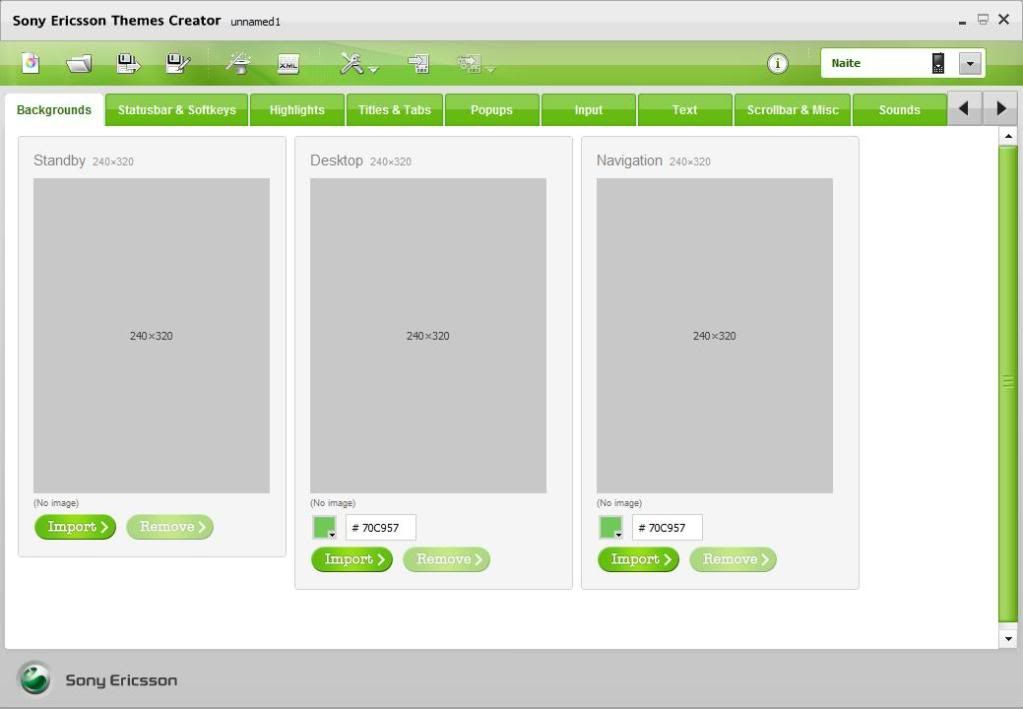
Task: Click "(No image)" under the Standby preview
Action: [56, 503]
